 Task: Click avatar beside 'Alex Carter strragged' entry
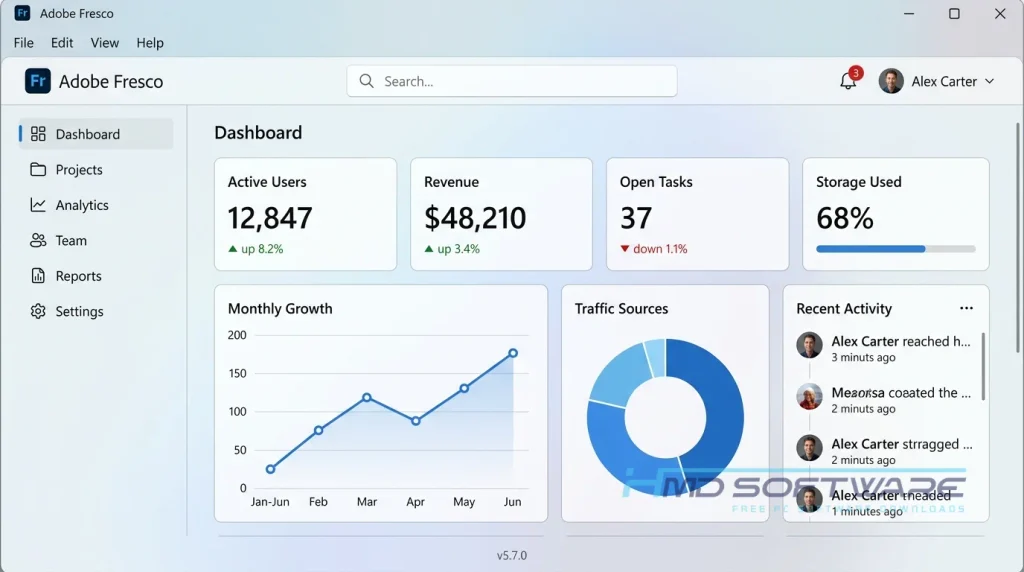point(809,448)
